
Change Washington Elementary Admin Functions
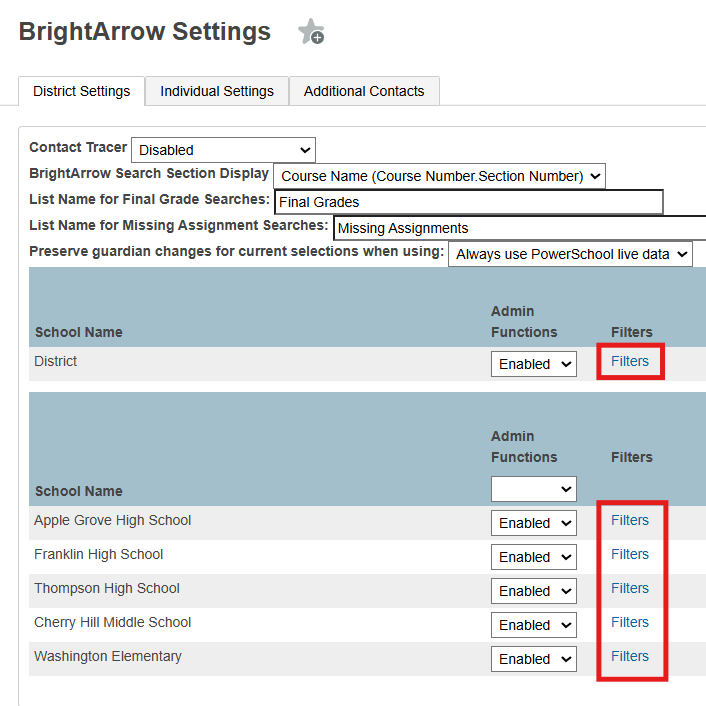[x=534, y=659]
